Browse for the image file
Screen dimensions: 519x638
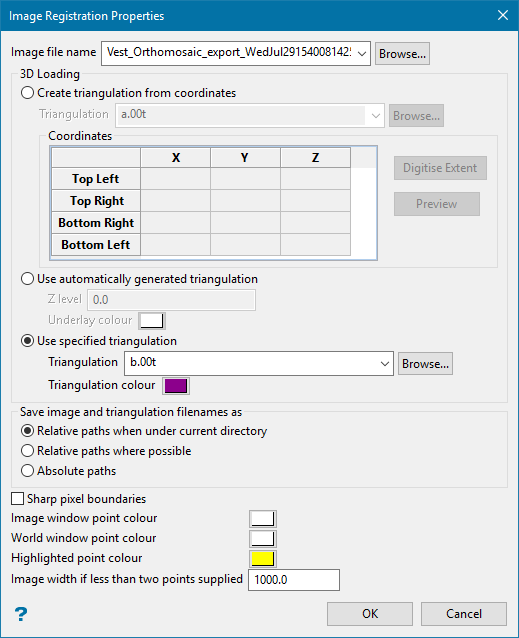(402, 54)
